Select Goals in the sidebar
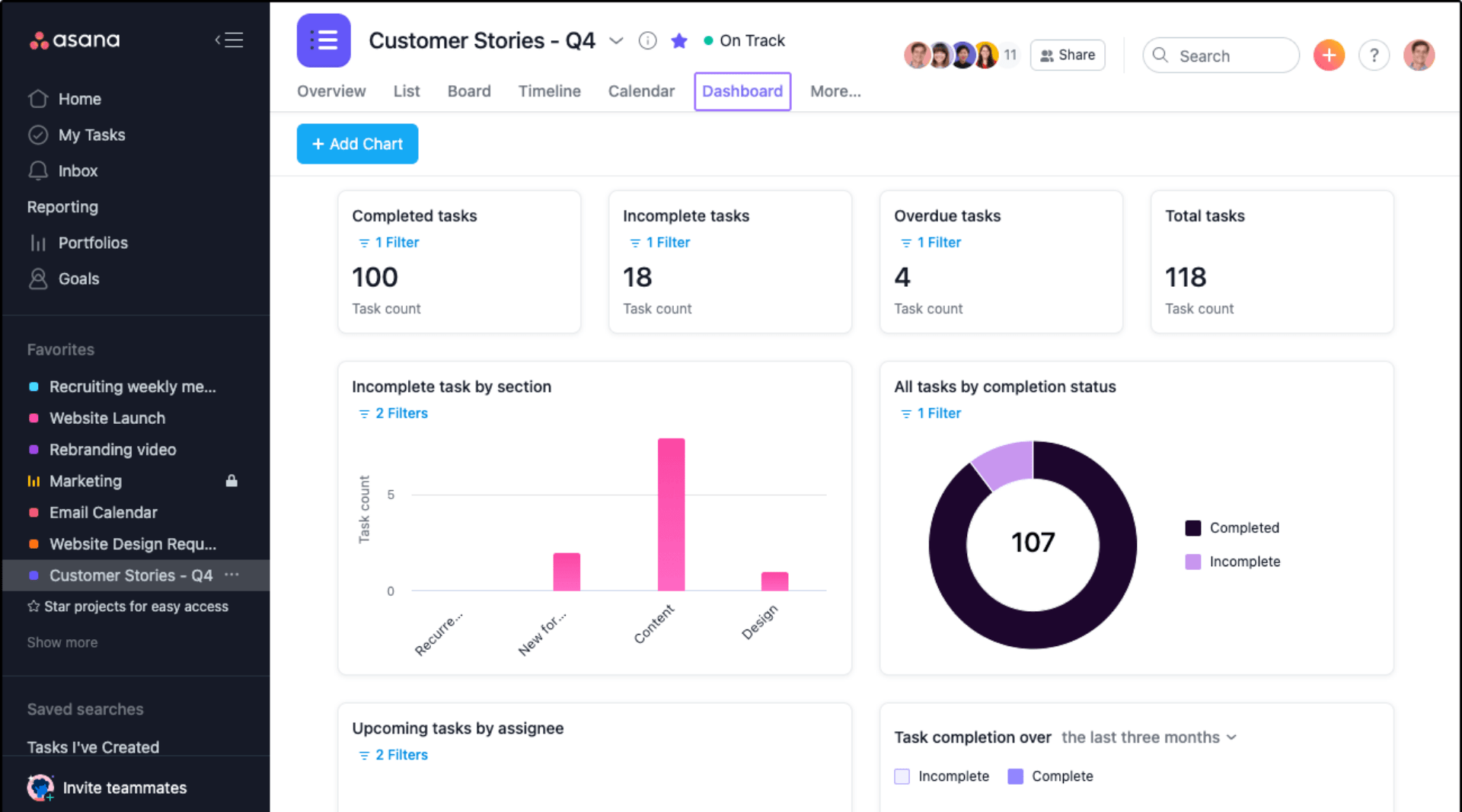Image resolution: width=1462 pixels, height=812 pixels. (x=79, y=279)
